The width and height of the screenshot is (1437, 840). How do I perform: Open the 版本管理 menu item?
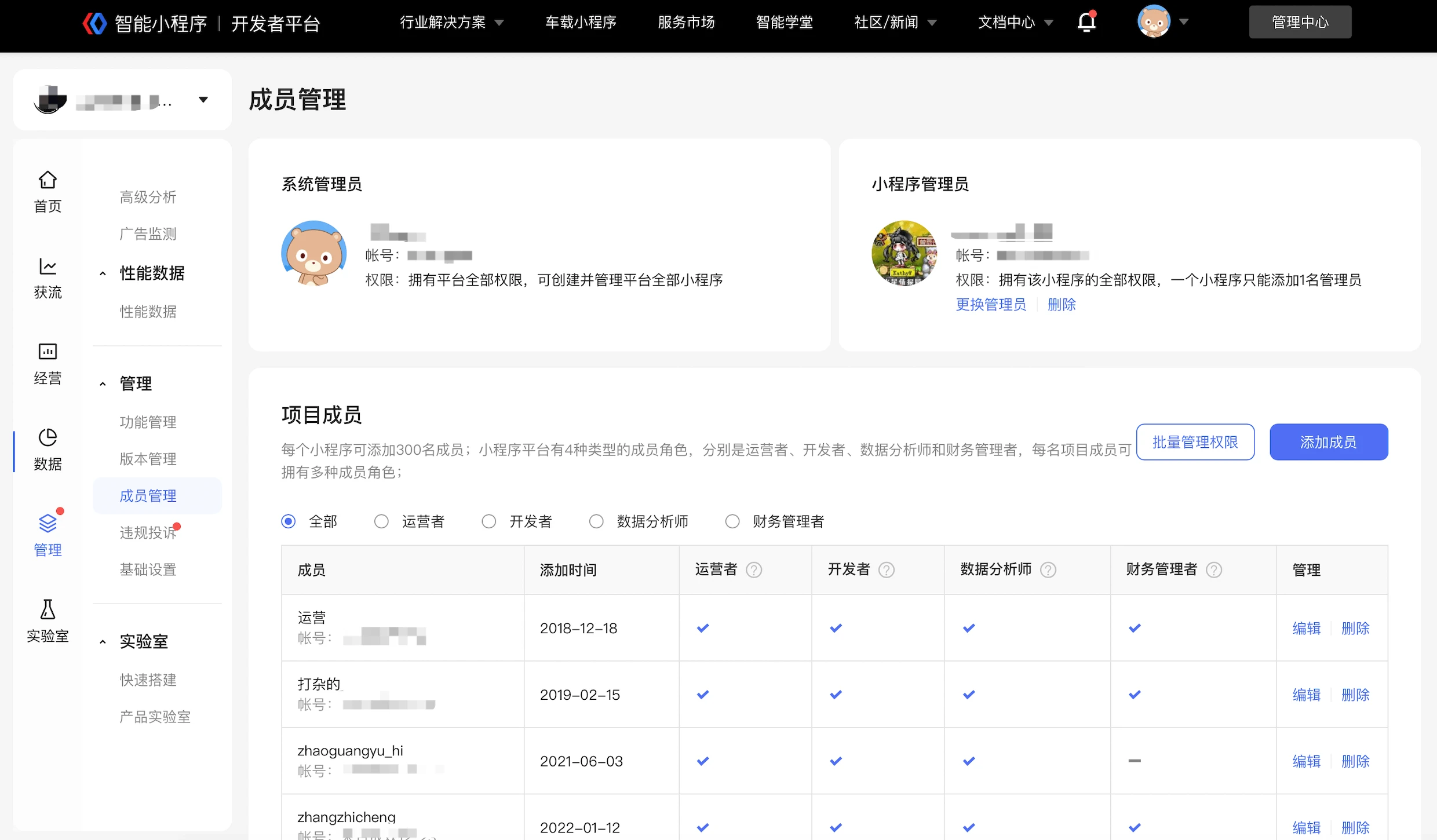pos(148,459)
